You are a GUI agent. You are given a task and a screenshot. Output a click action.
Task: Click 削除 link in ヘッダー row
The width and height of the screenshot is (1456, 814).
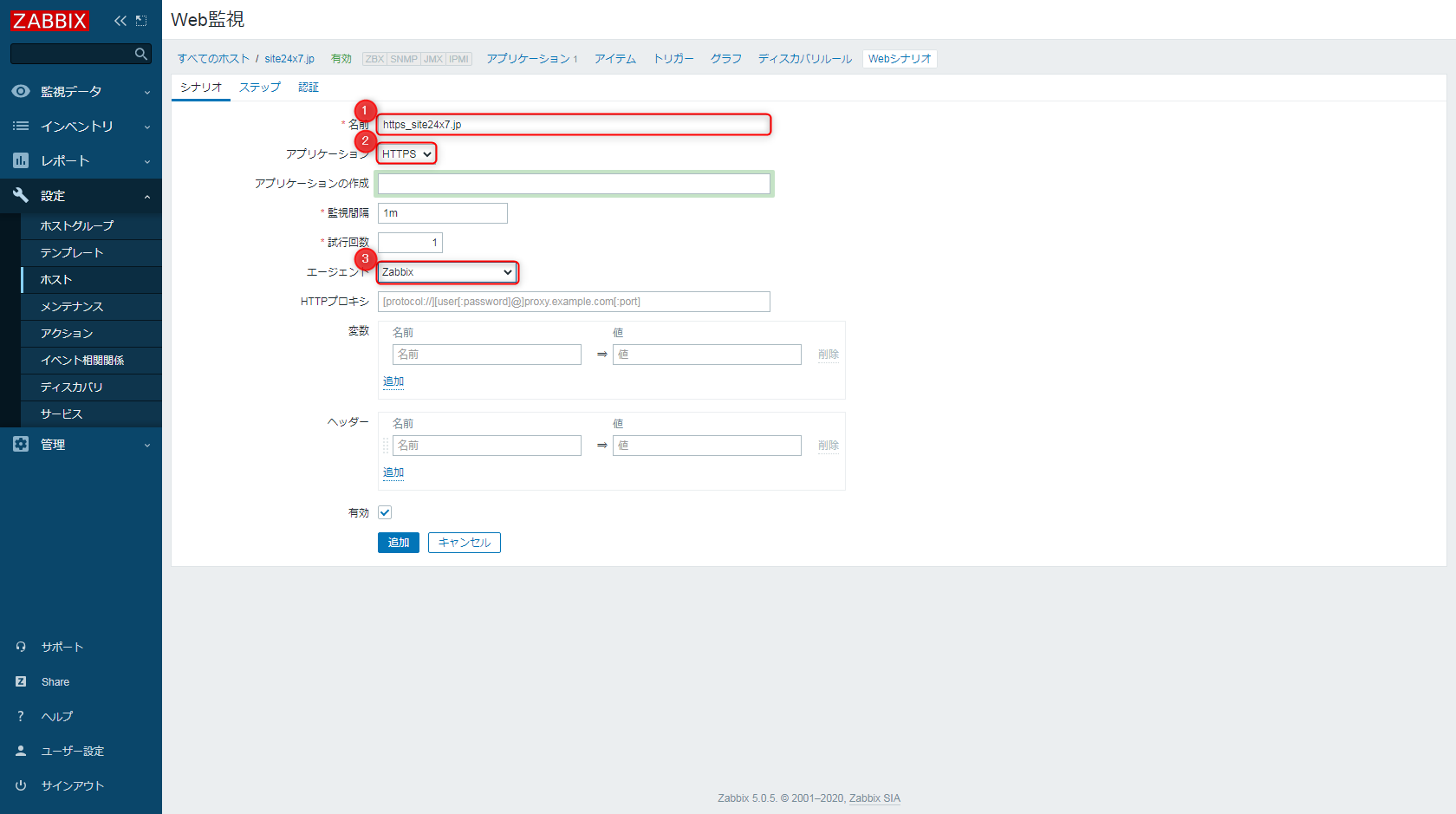(x=829, y=446)
